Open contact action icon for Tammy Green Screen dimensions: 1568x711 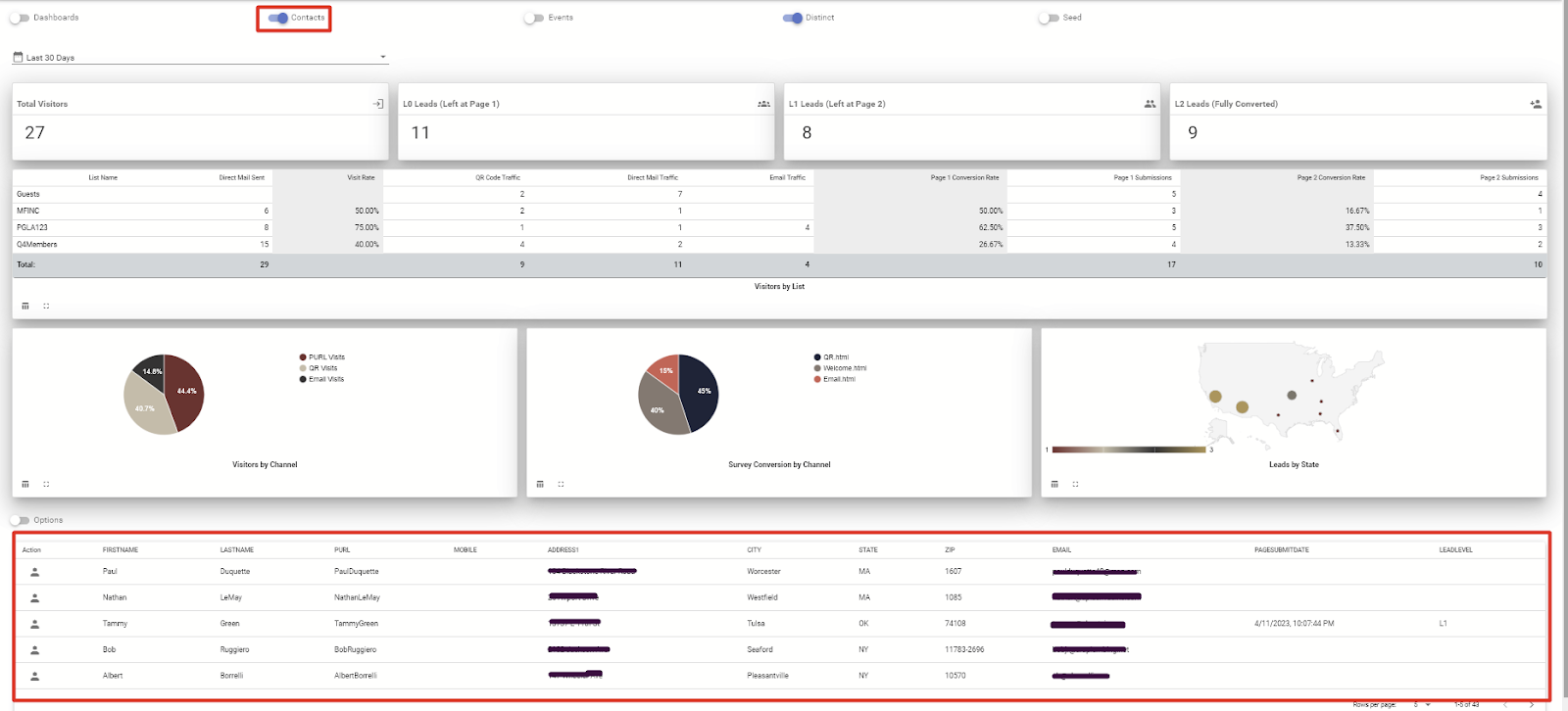(35, 623)
